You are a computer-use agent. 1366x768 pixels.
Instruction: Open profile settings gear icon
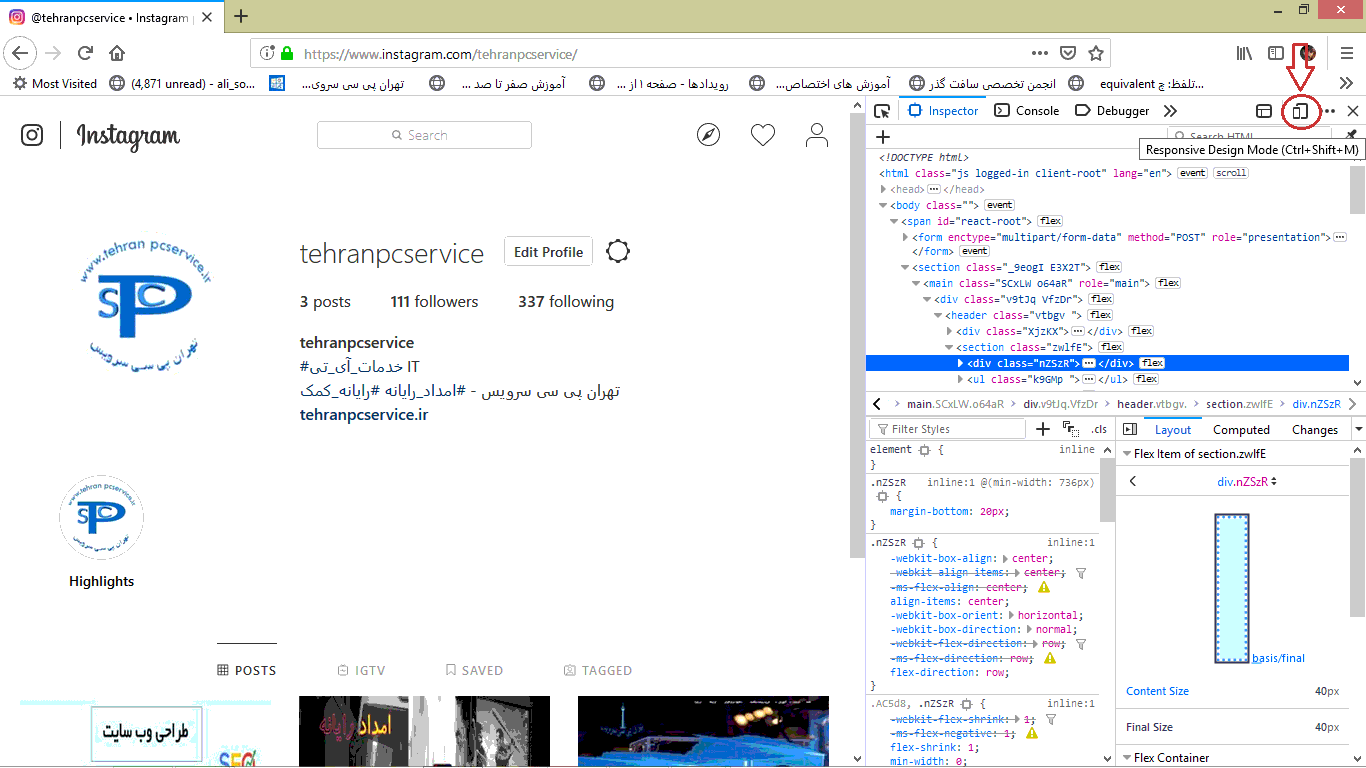pyautogui.click(x=618, y=252)
